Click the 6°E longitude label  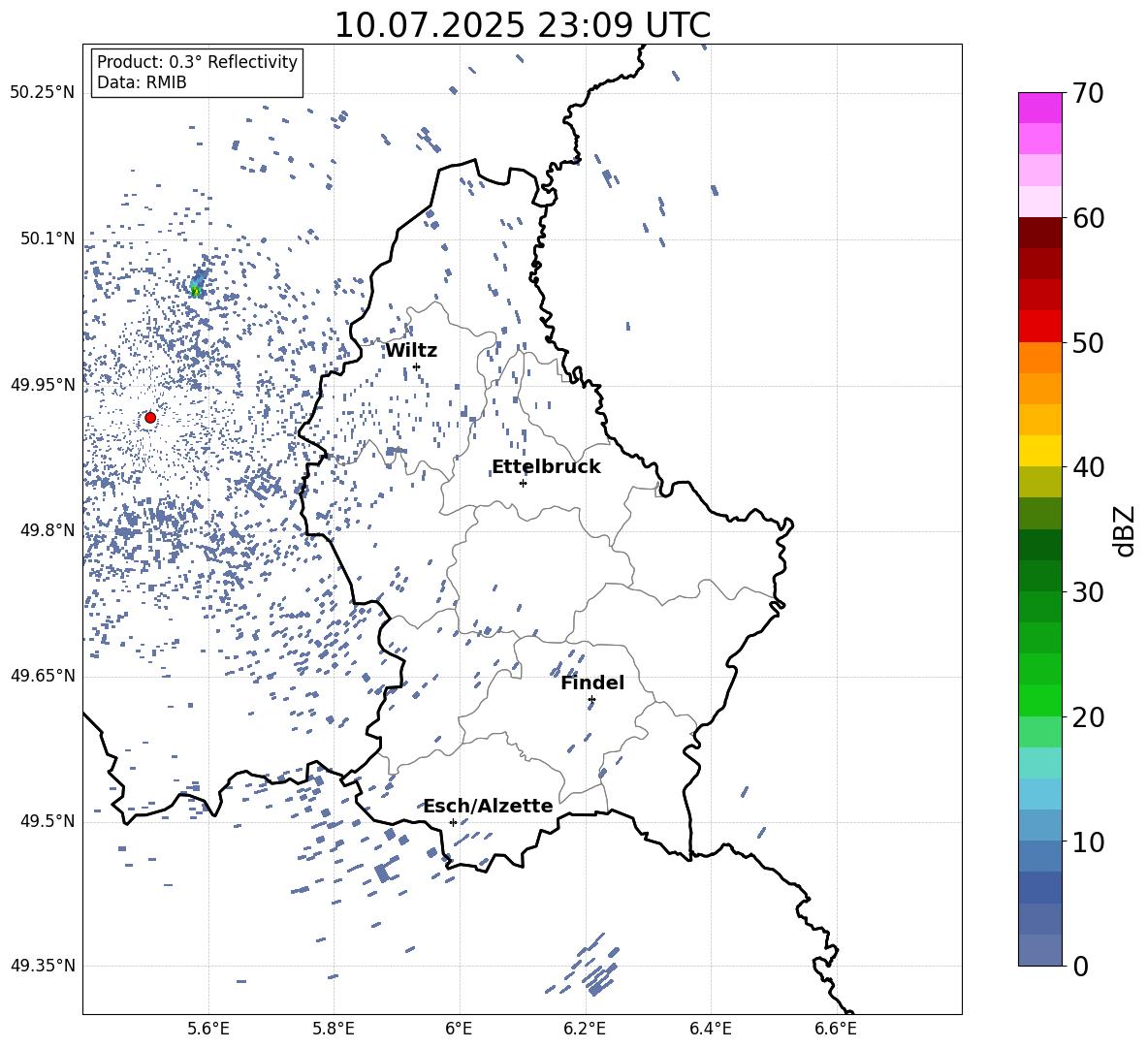[x=459, y=1029]
